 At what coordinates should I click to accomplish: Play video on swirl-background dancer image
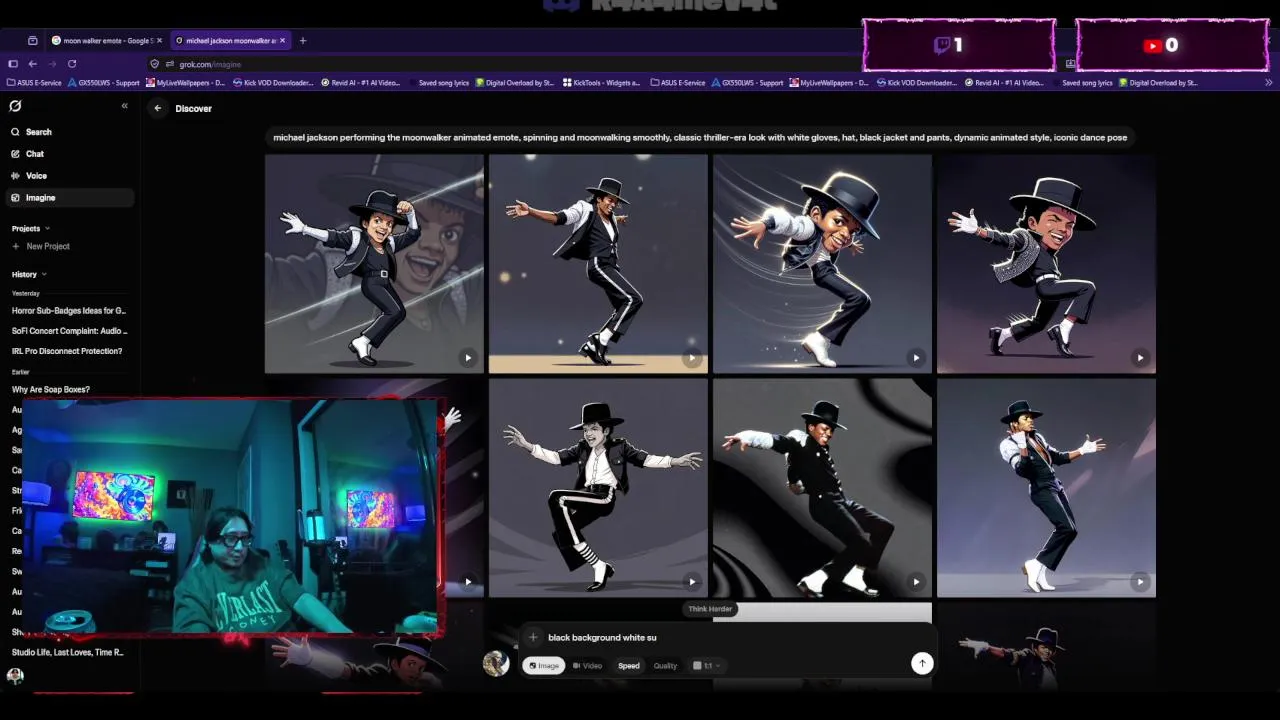pyautogui.click(x=916, y=582)
